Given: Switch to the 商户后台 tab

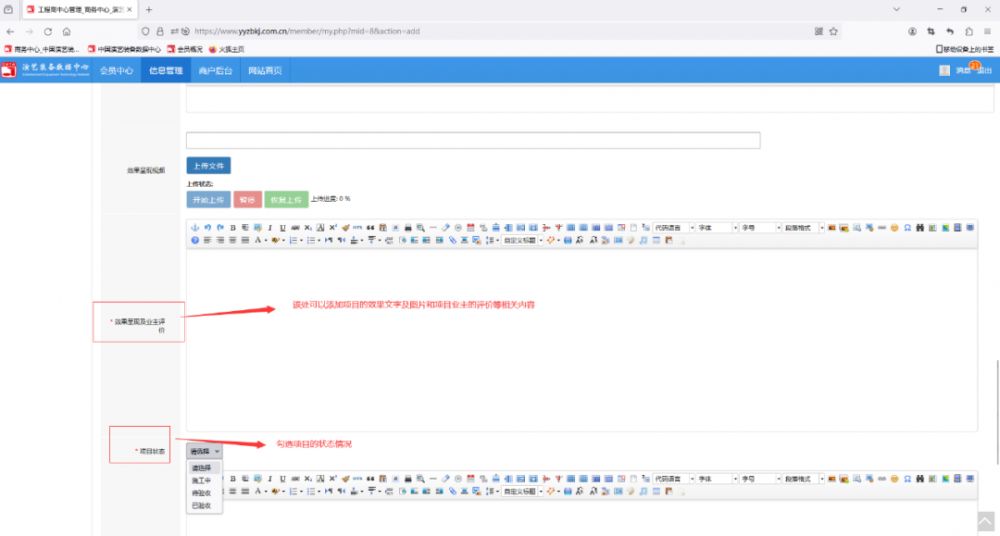Looking at the screenshot, I should (215, 71).
